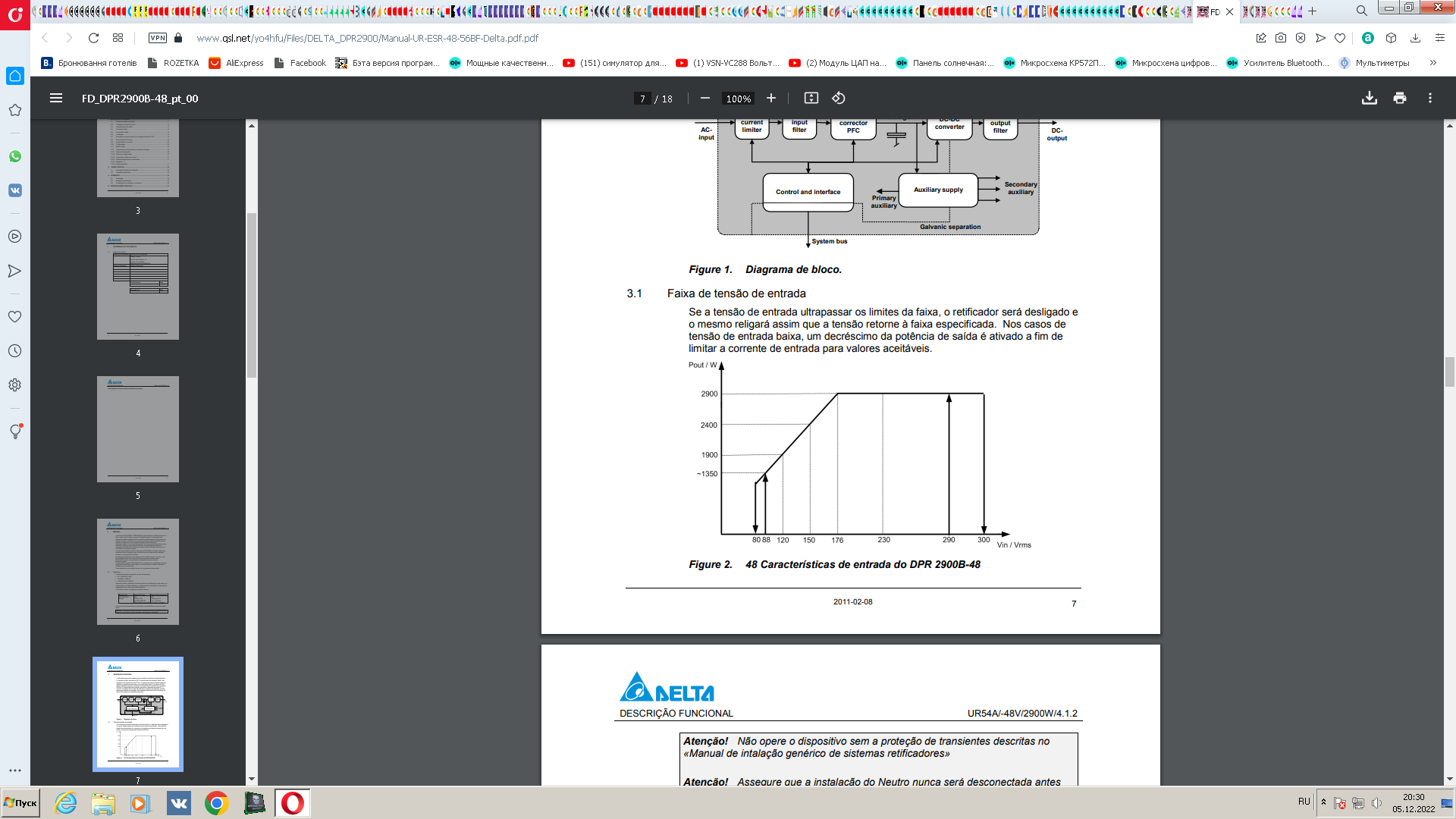The width and height of the screenshot is (1456, 819).
Task: Open sidebar bookmarks star icon
Action: point(15,110)
